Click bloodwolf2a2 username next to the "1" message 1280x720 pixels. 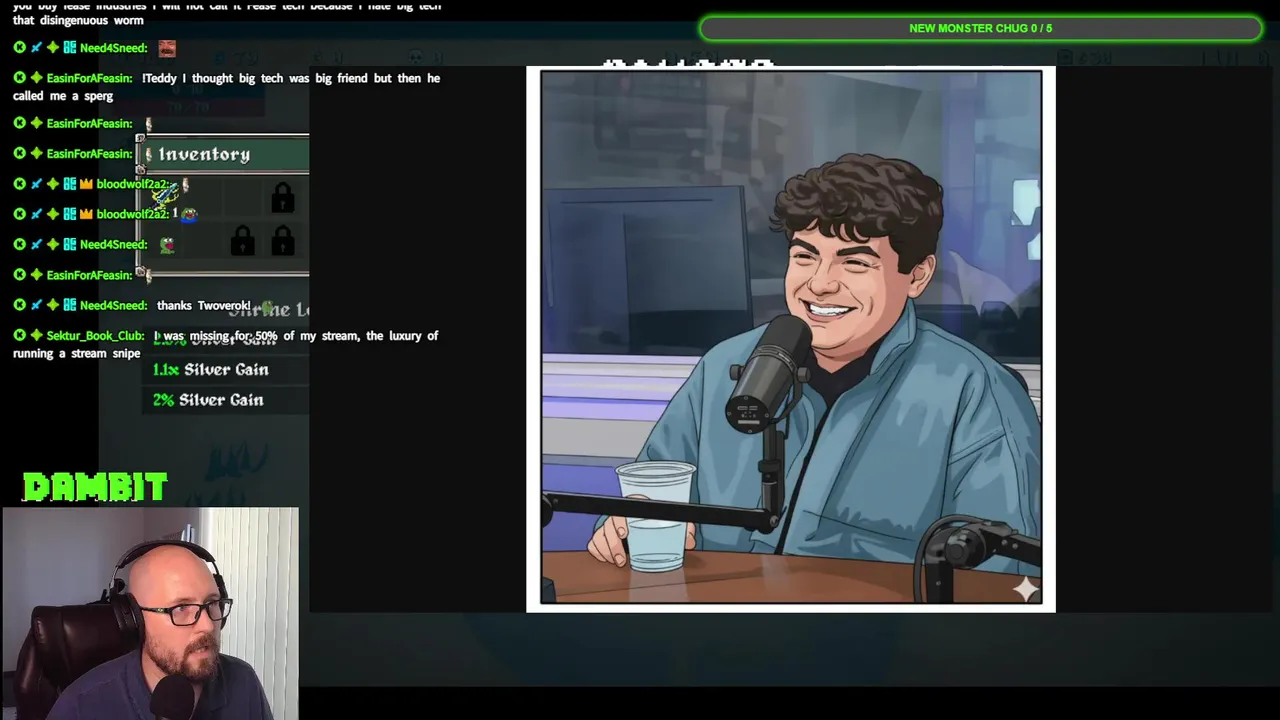[x=132, y=214]
